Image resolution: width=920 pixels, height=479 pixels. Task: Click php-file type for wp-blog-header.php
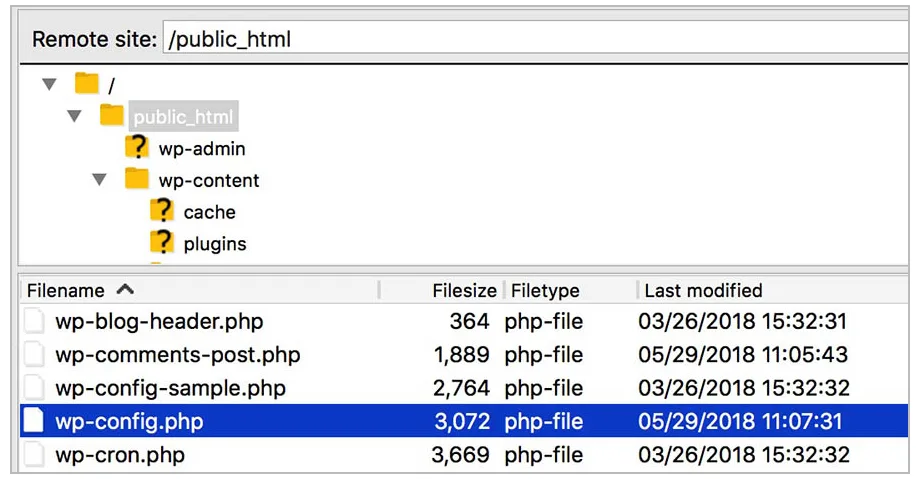[x=544, y=321]
